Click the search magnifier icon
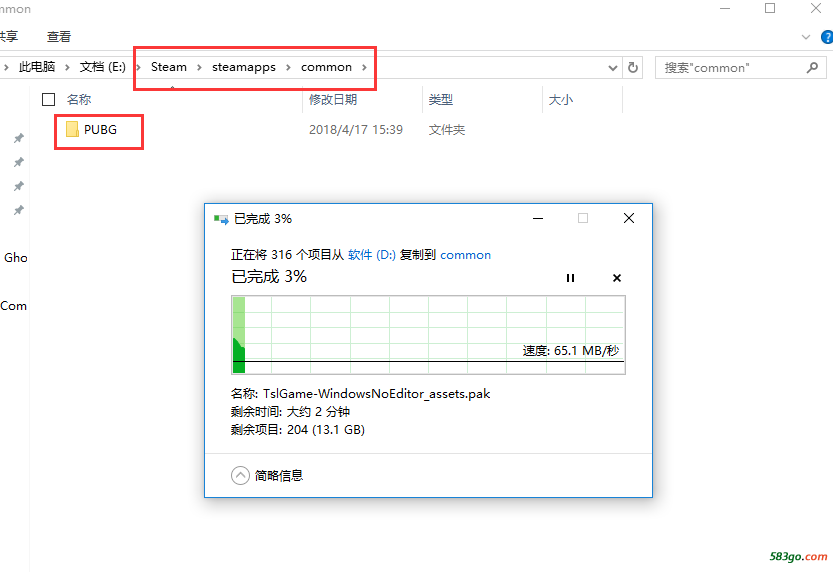Screen dimensions: 833x572 coord(812,67)
